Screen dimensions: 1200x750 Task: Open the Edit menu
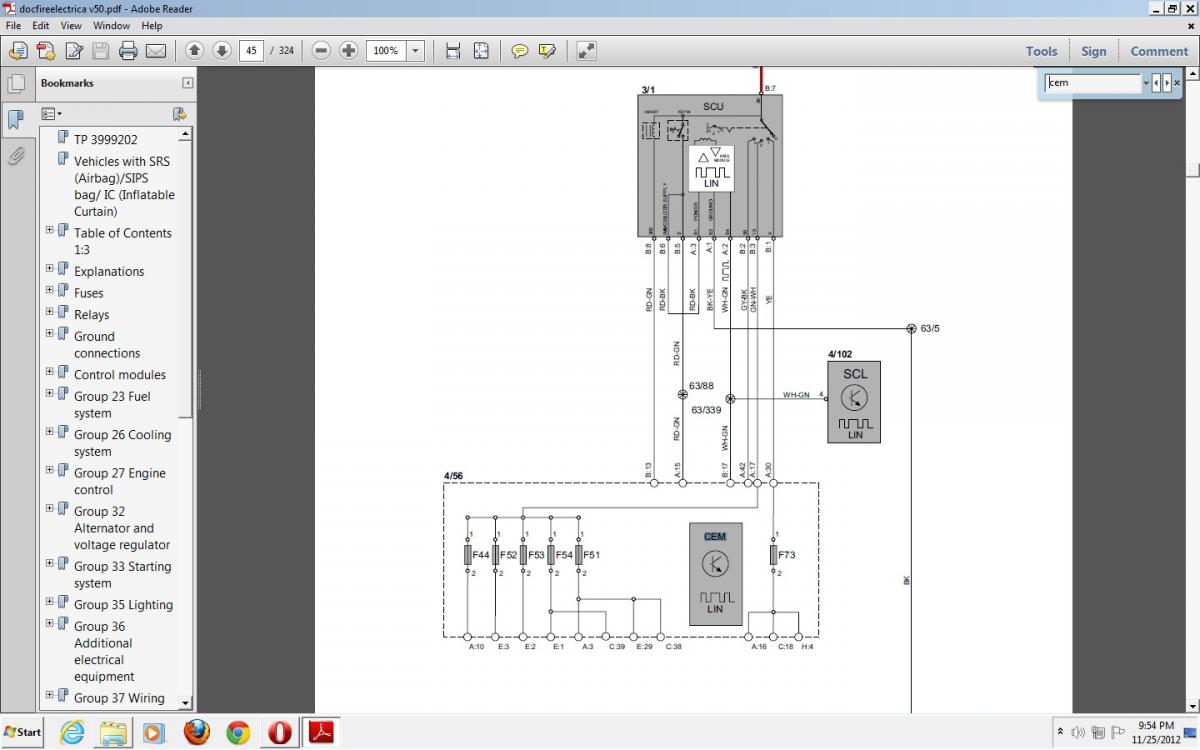click(x=40, y=25)
